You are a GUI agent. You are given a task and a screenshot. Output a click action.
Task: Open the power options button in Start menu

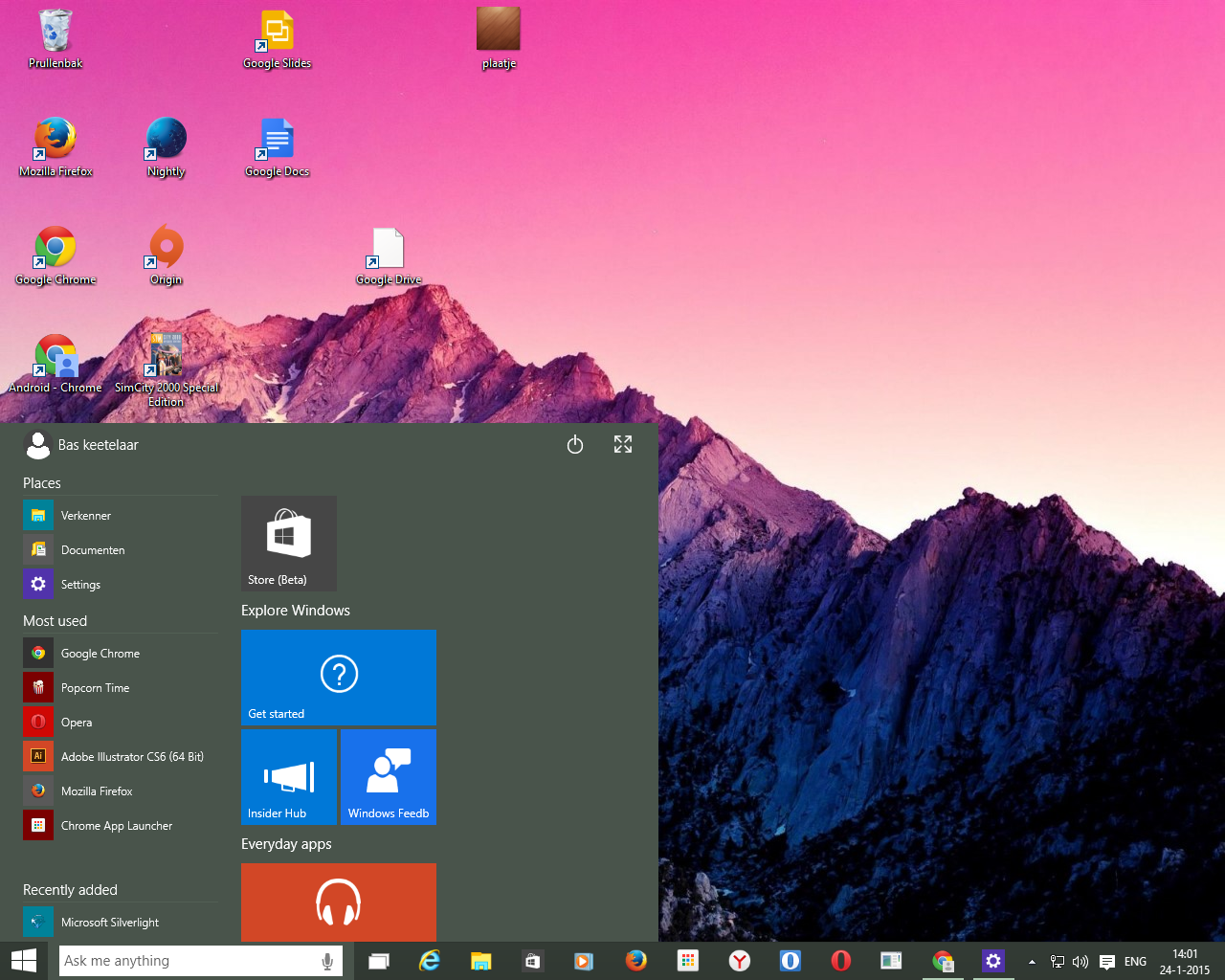575,444
